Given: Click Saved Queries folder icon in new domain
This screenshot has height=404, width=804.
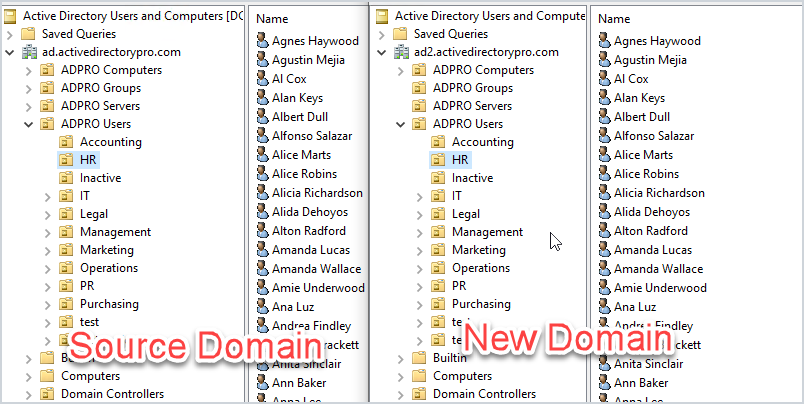Looking at the screenshot, I should (400, 34).
